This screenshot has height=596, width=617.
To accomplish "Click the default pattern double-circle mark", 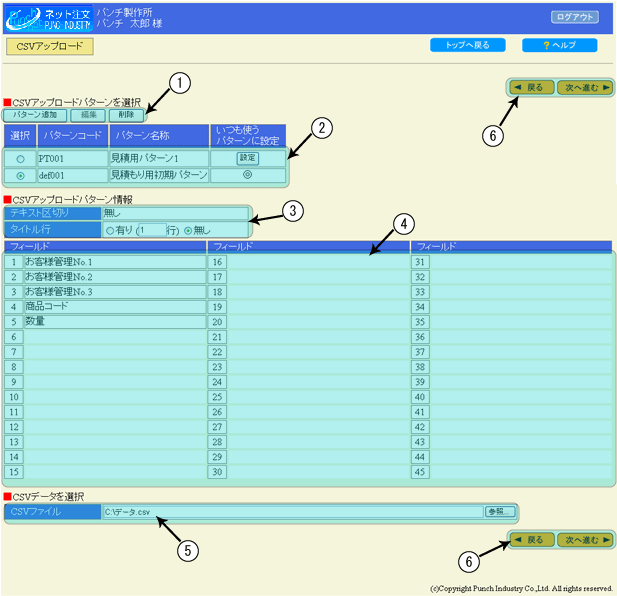I will pyautogui.click(x=248, y=175).
